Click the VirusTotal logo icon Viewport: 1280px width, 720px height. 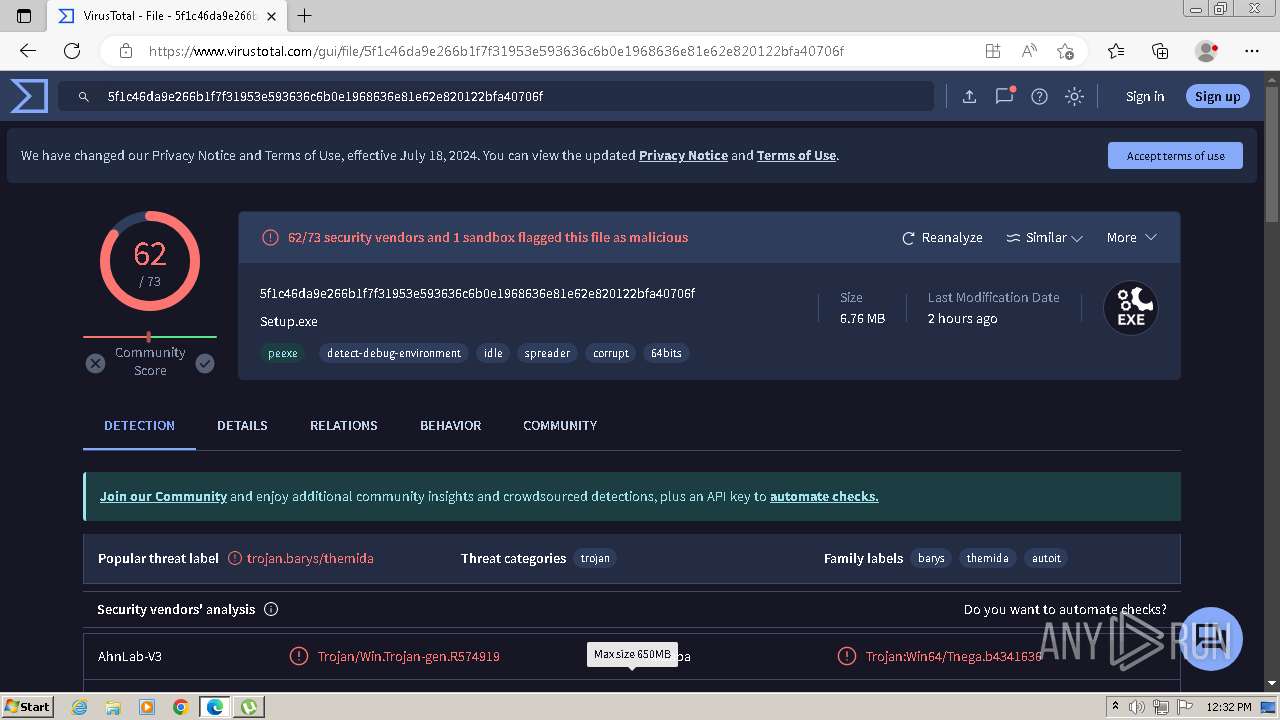click(x=29, y=96)
